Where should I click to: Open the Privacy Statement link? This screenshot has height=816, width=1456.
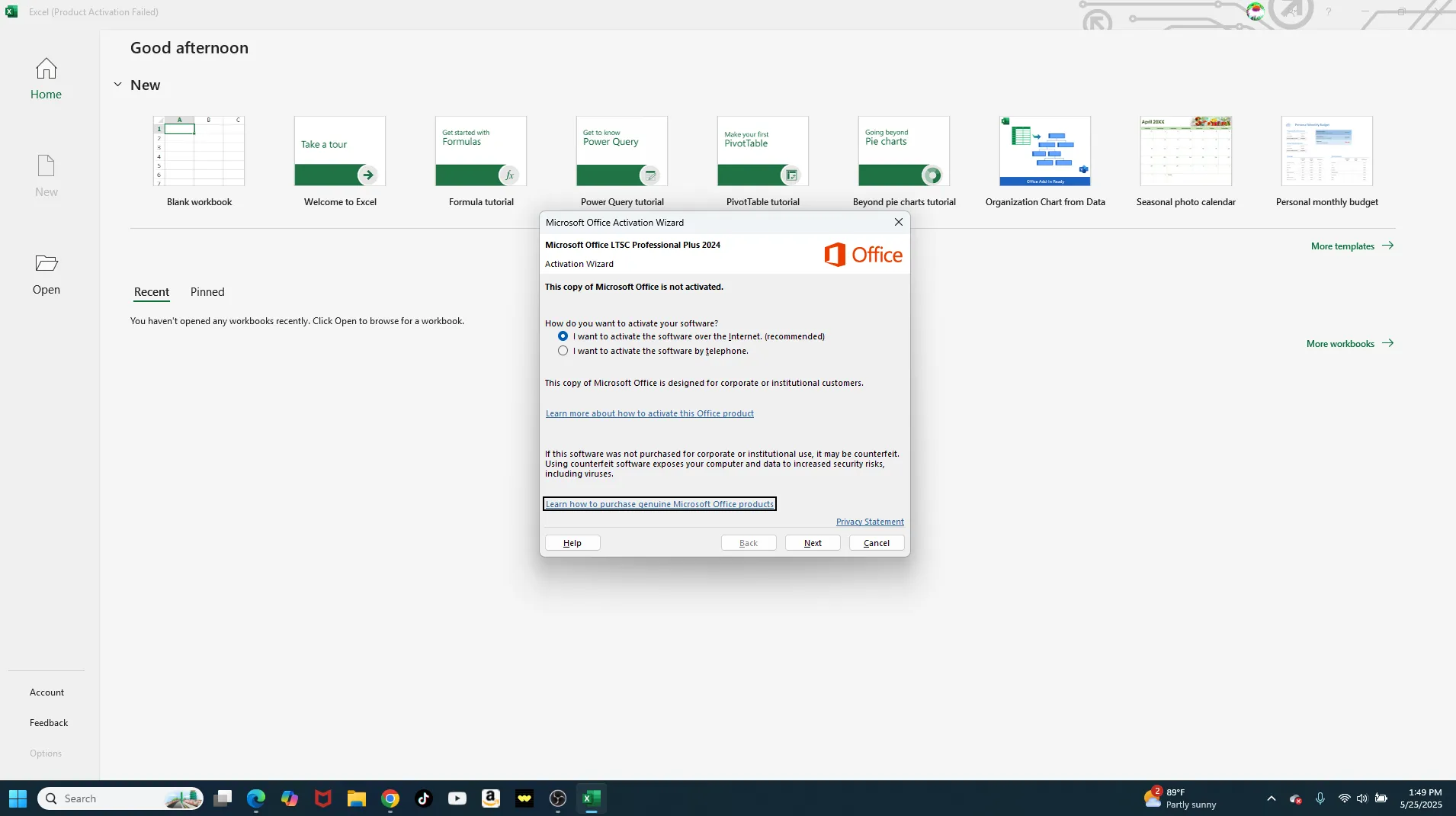click(870, 522)
